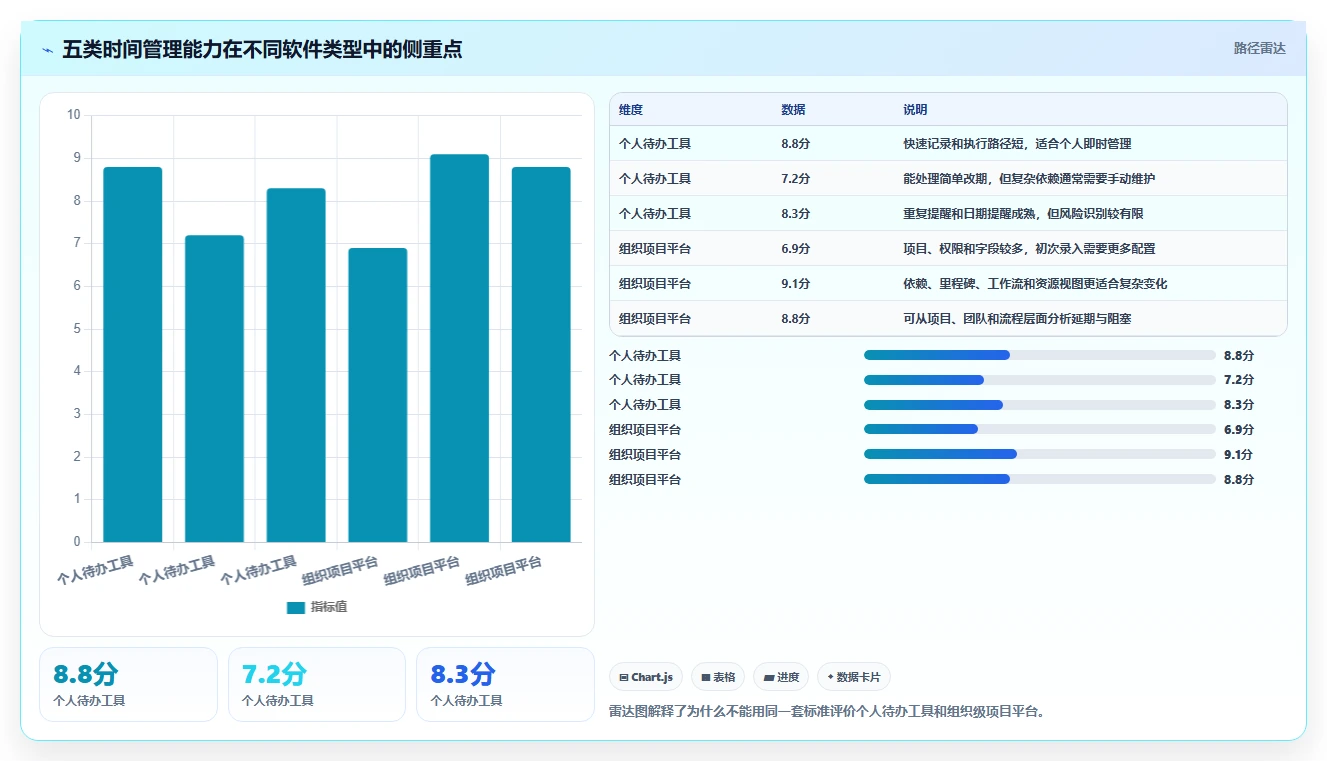Click the shortest chart bar at 6.9
Image resolution: width=1327 pixels, height=761 pixels.
click(x=378, y=395)
